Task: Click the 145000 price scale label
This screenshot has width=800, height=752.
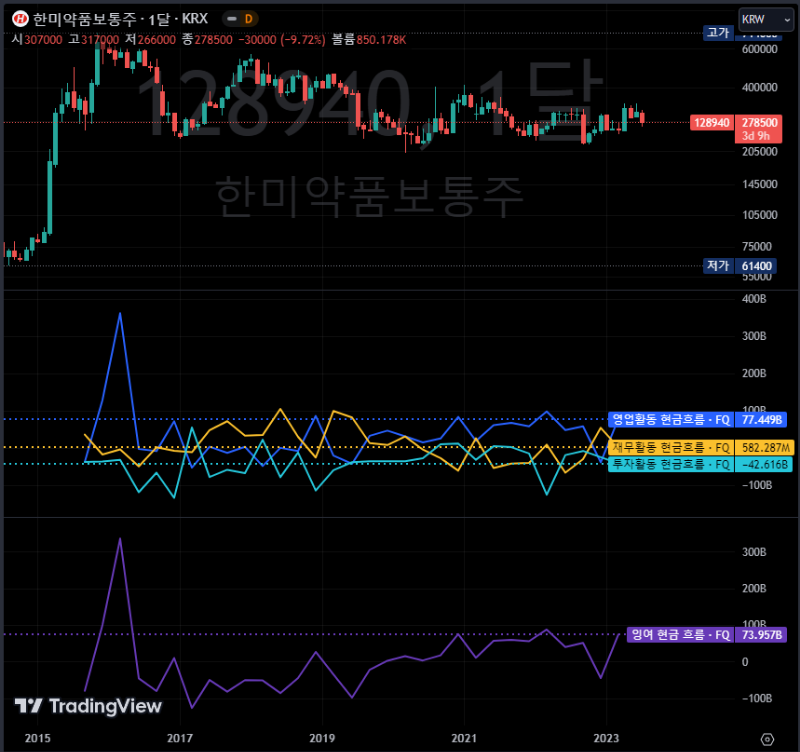Action: [760, 184]
